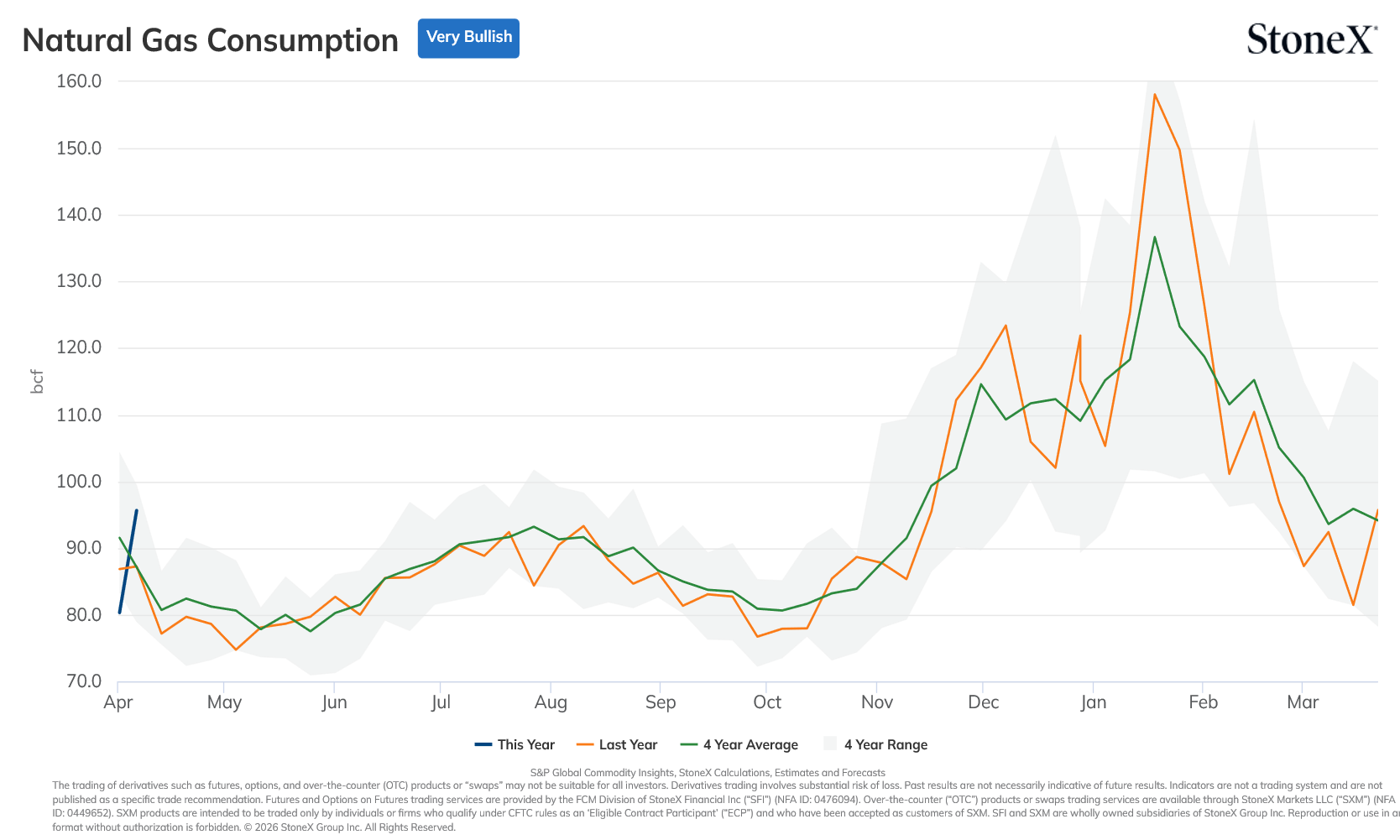Toggle the This Year legend series
This screenshot has width=1400, height=840.
tap(515, 744)
